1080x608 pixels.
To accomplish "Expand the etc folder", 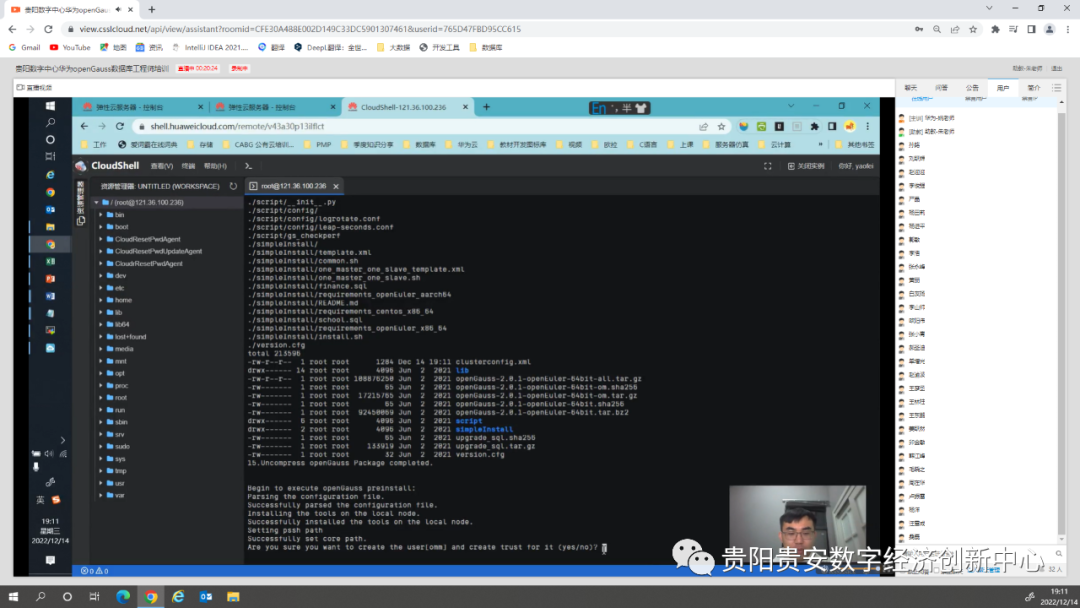I will (101, 288).
